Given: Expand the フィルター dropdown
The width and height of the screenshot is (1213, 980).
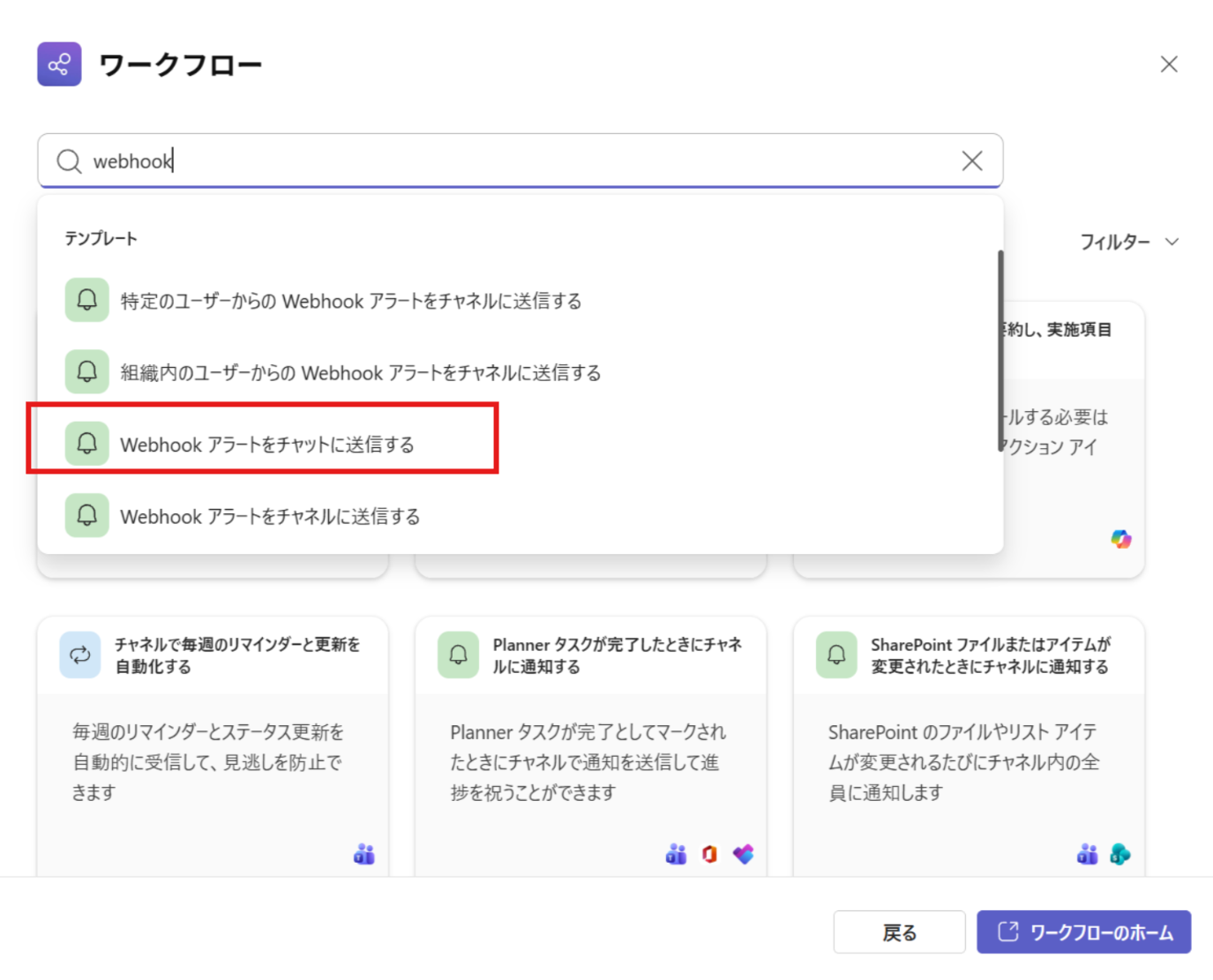Looking at the screenshot, I should coord(1128,242).
